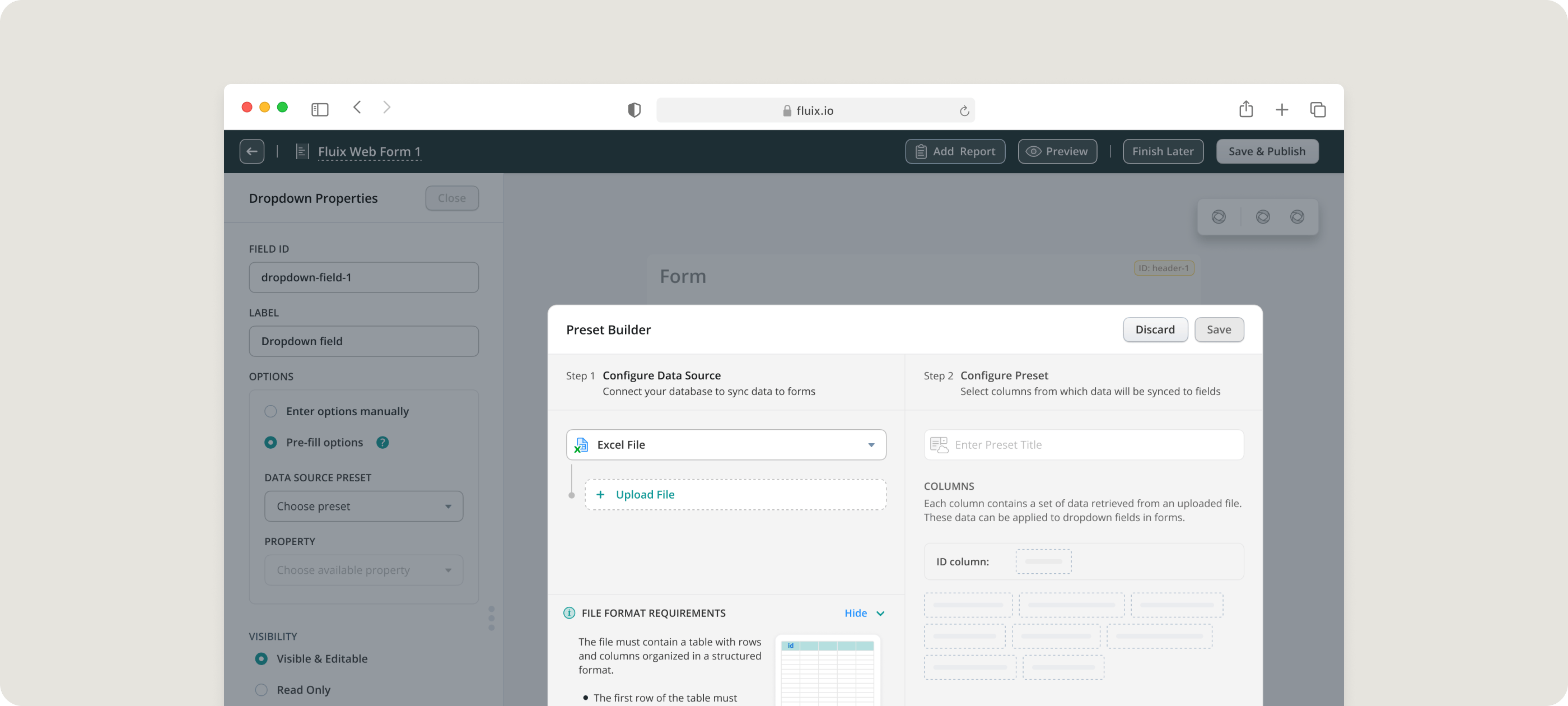The width and height of the screenshot is (1568, 706).
Task: Click the Pre-fill options help question icon
Action: pos(382,443)
